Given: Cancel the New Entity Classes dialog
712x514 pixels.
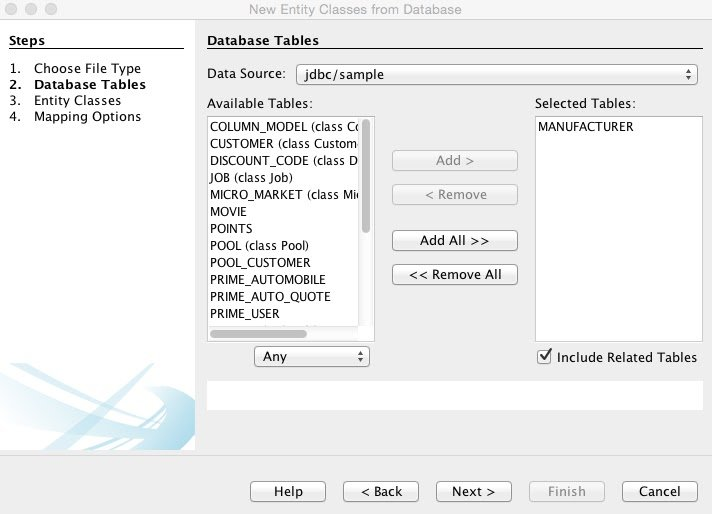Looking at the screenshot, I should pyautogui.click(x=659, y=491).
